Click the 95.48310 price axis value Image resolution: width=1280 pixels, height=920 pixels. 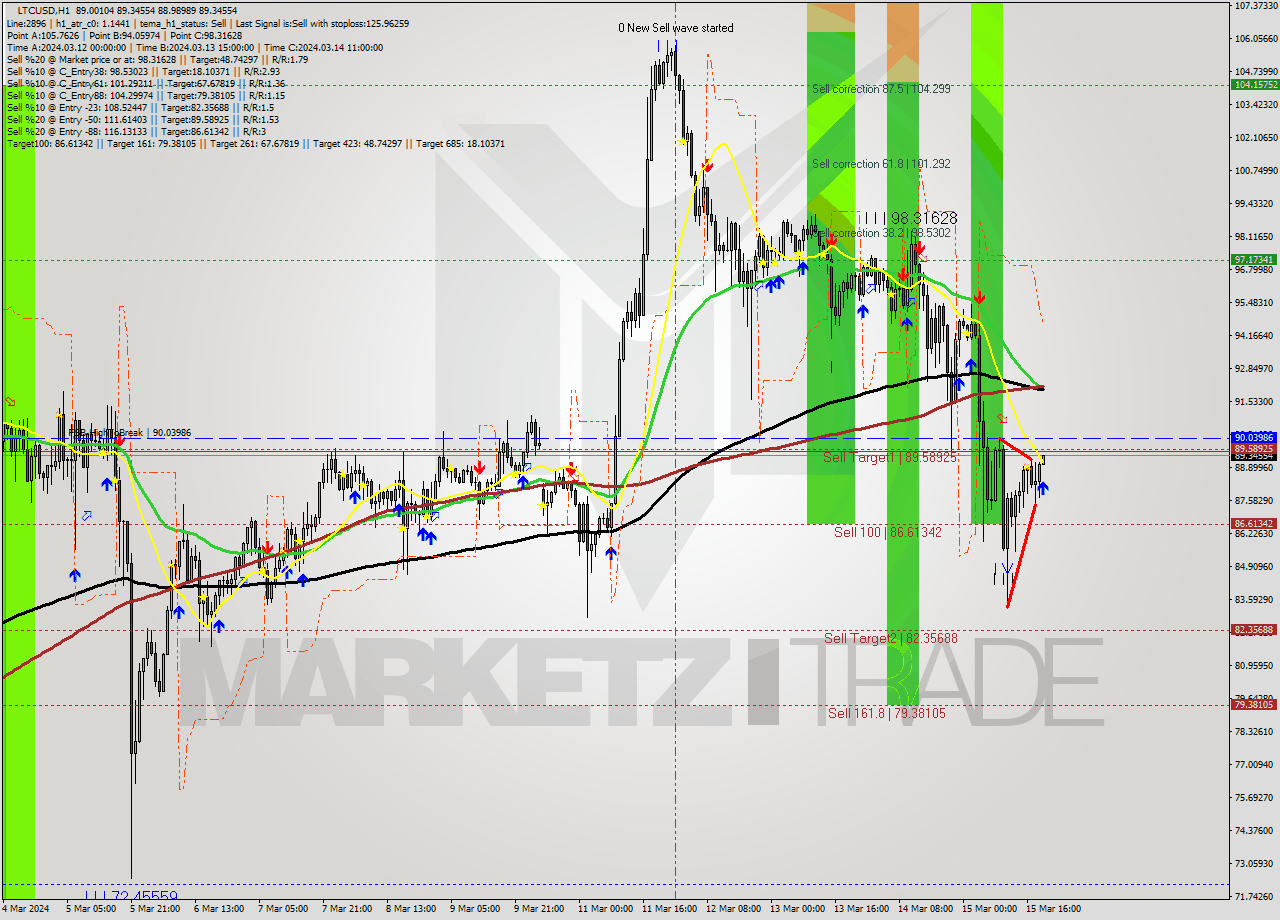1255,303
